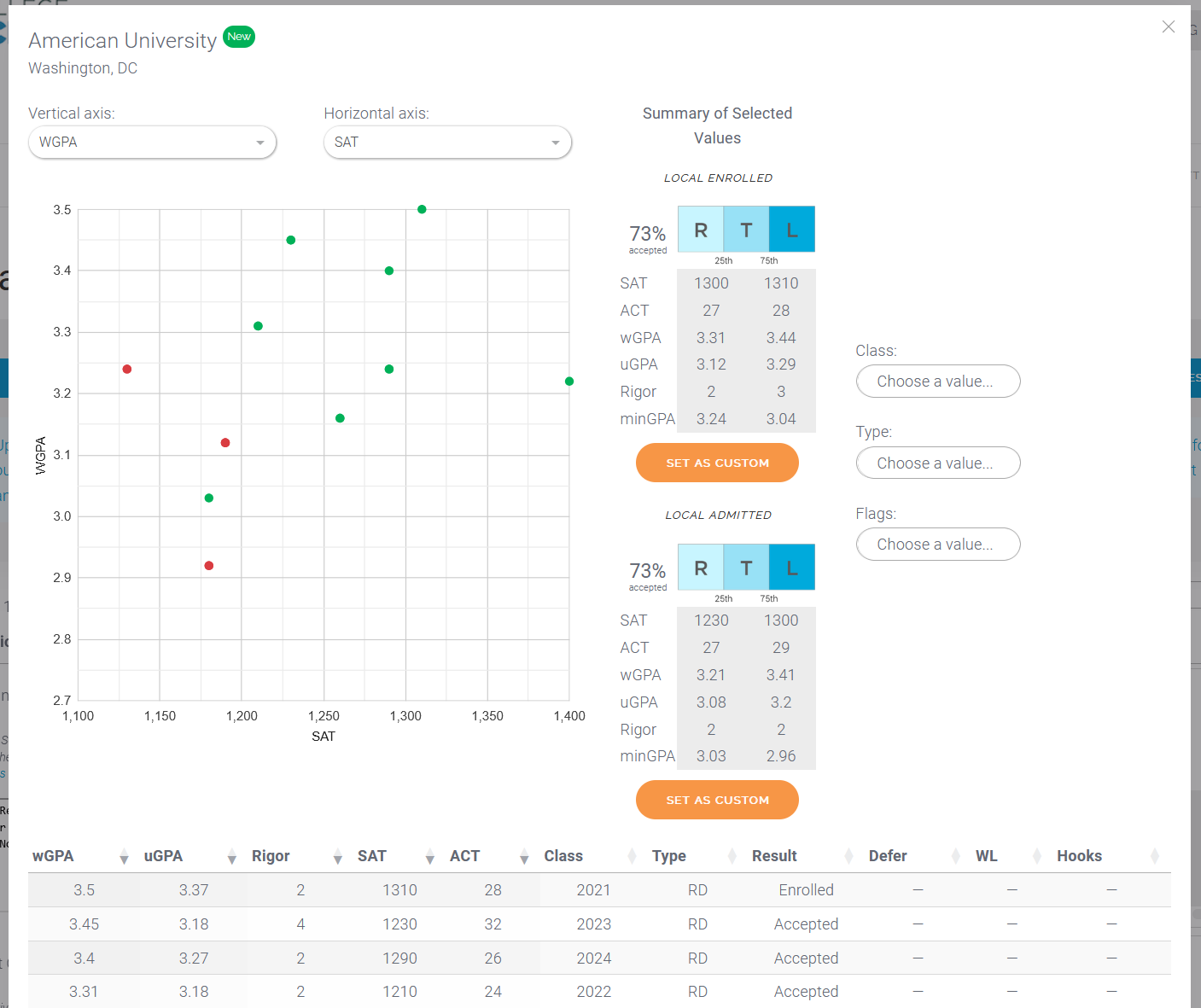
Task: Select R tab under Local Admitted
Action: tap(701, 568)
